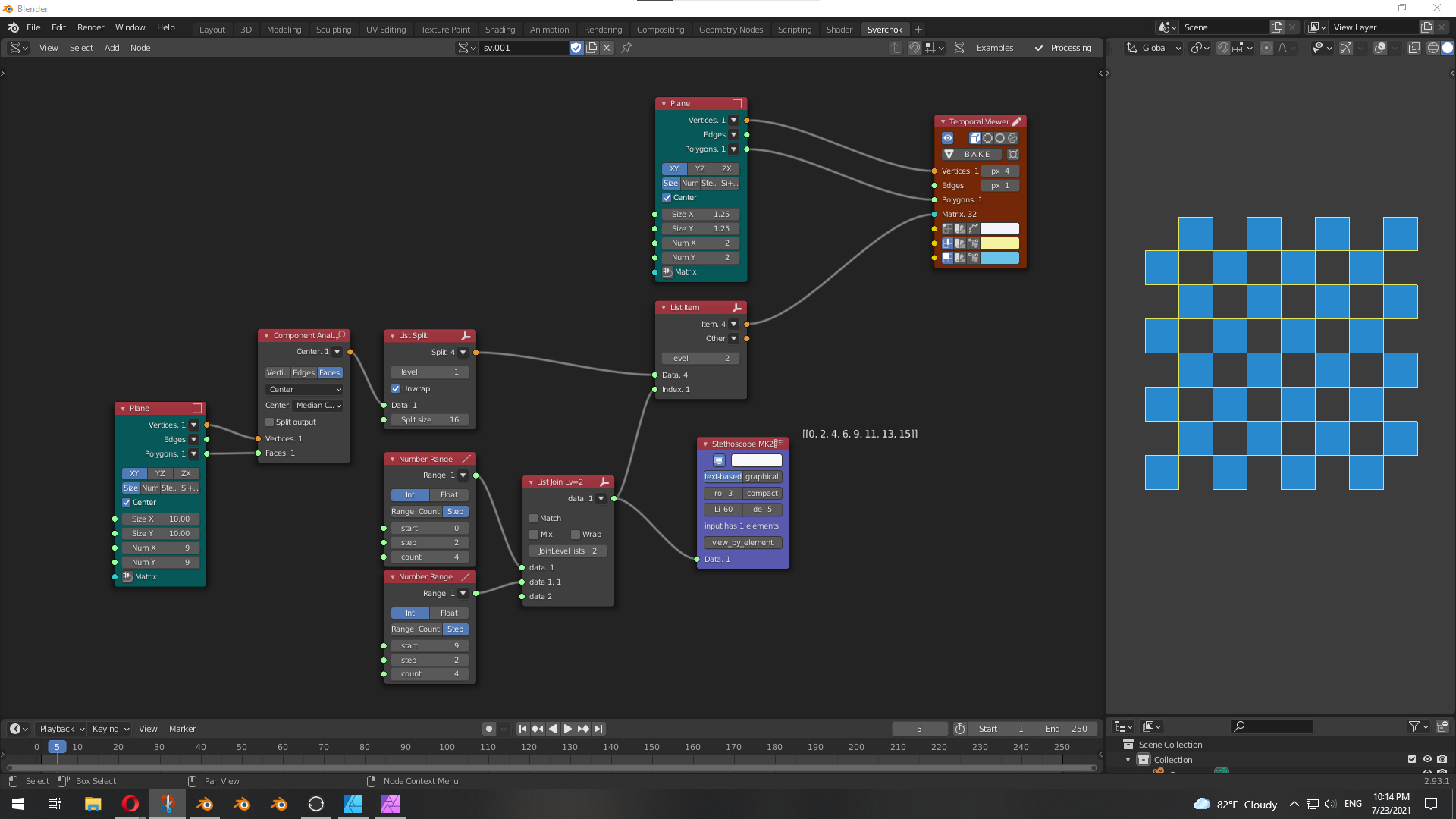This screenshot has height=819, width=1456.
Task: Open the Global transform orientation dropdown
Action: (1154, 48)
